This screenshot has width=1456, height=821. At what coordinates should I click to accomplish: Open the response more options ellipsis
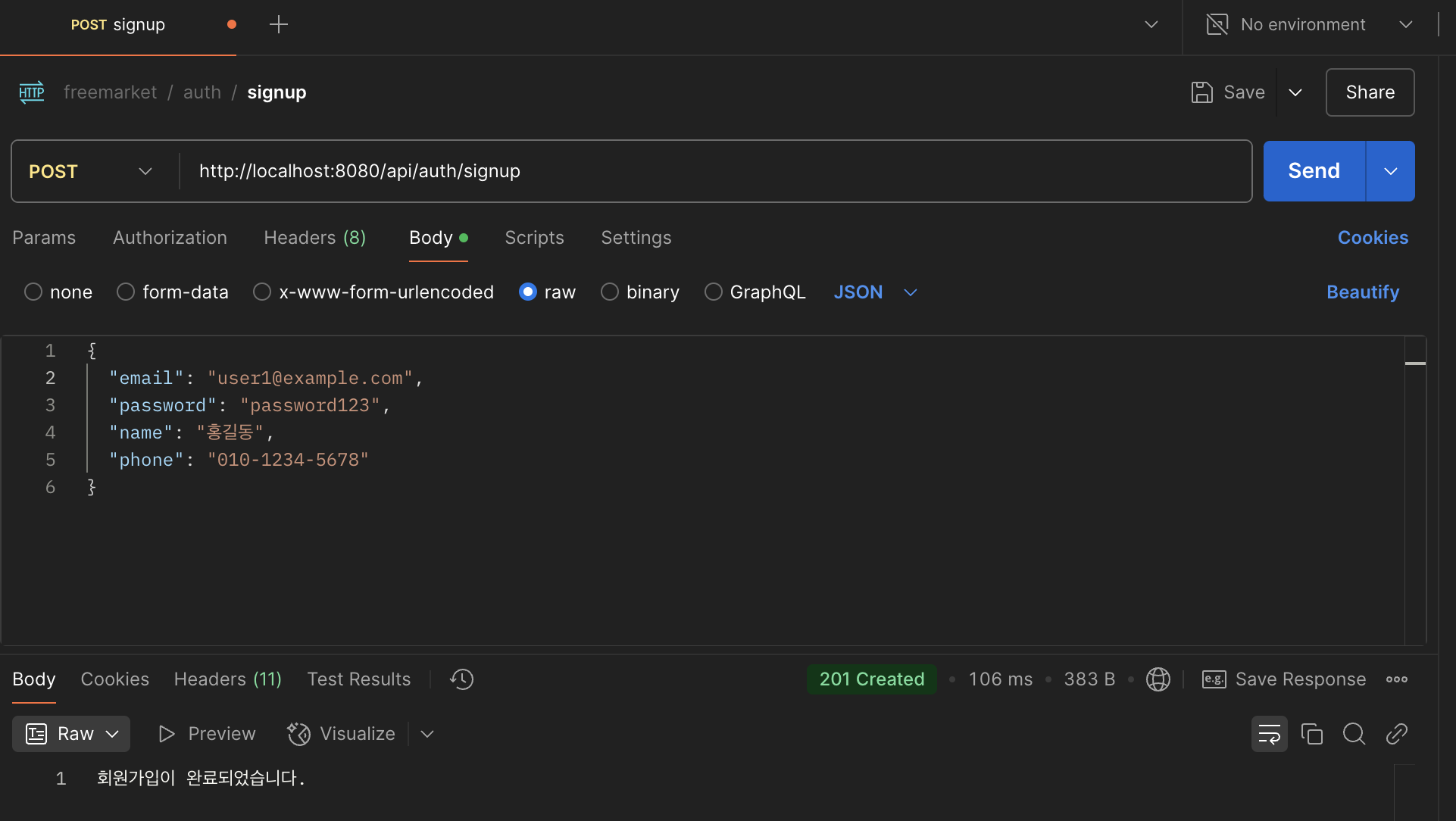(x=1396, y=679)
